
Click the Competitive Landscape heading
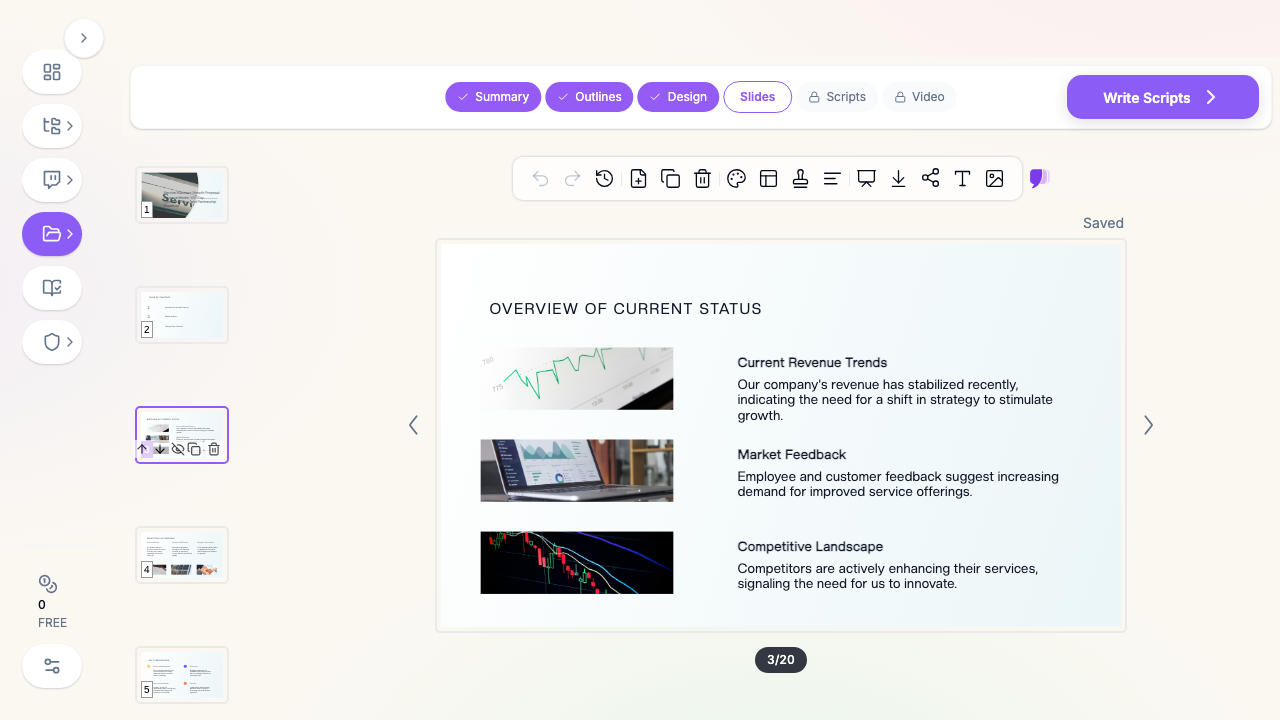(x=810, y=547)
